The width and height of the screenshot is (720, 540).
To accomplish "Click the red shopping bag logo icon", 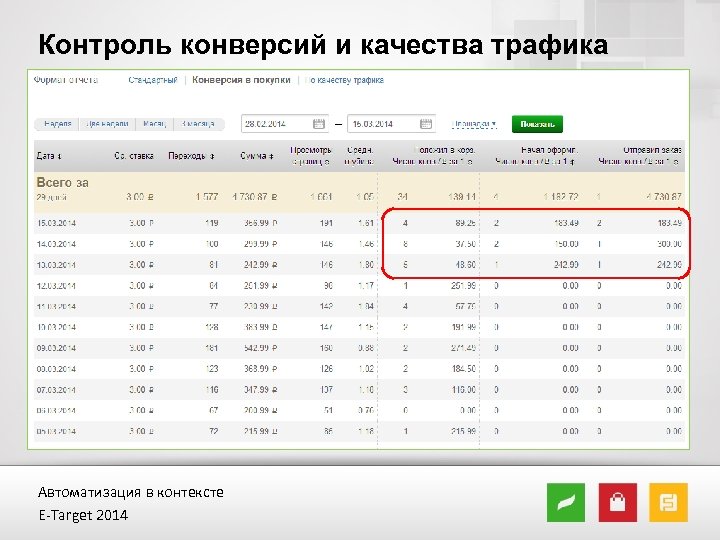I will (618, 502).
